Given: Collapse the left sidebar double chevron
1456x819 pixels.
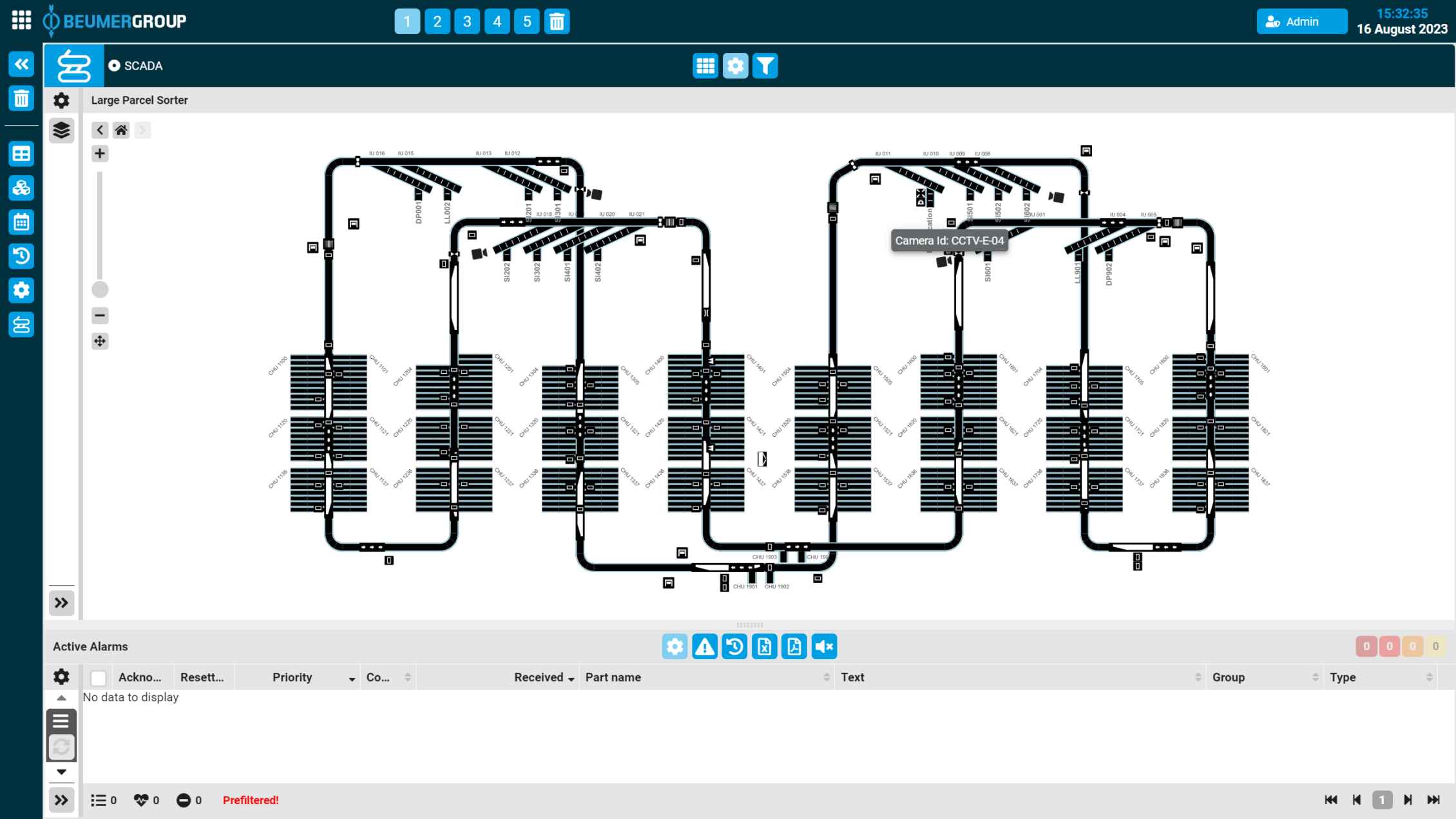Looking at the screenshot, I should click(21, 64).
